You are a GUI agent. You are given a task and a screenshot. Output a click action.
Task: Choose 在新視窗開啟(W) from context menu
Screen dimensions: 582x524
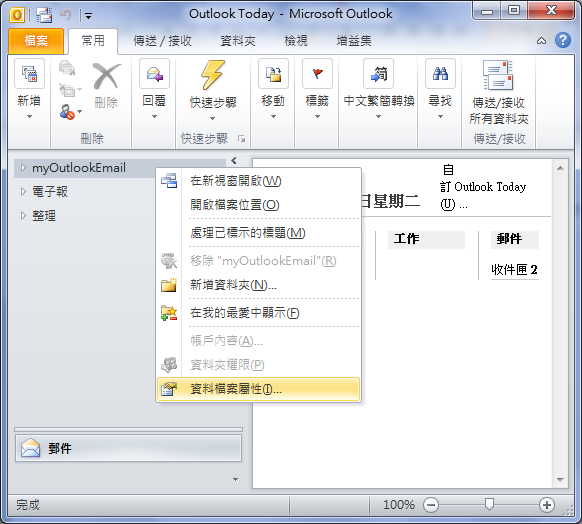coord(258,181)
